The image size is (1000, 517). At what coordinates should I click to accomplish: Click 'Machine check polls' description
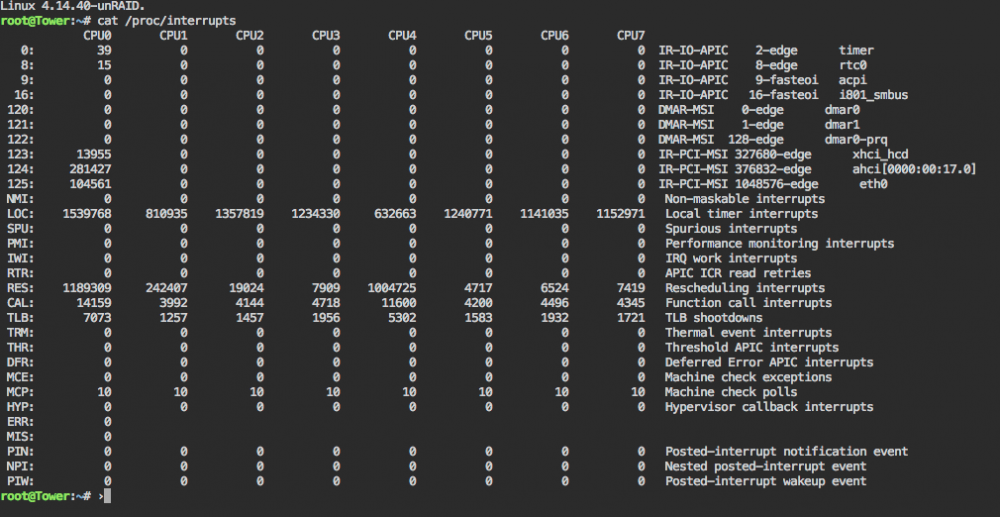point(731,392)
